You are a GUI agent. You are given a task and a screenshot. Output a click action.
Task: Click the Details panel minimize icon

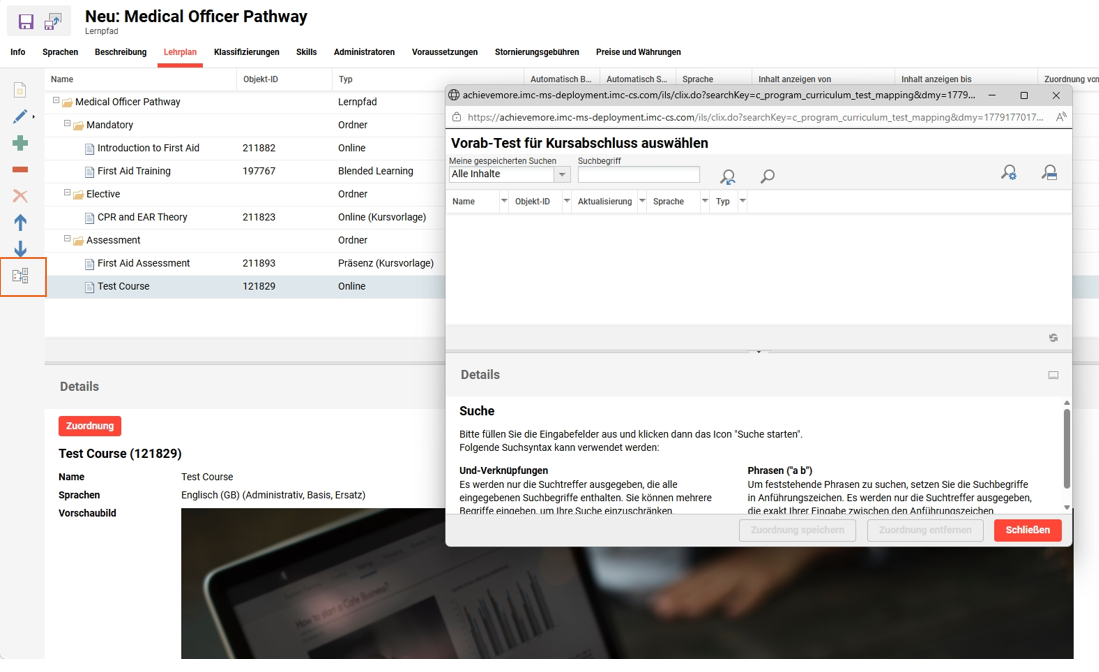pos(1053,375)
